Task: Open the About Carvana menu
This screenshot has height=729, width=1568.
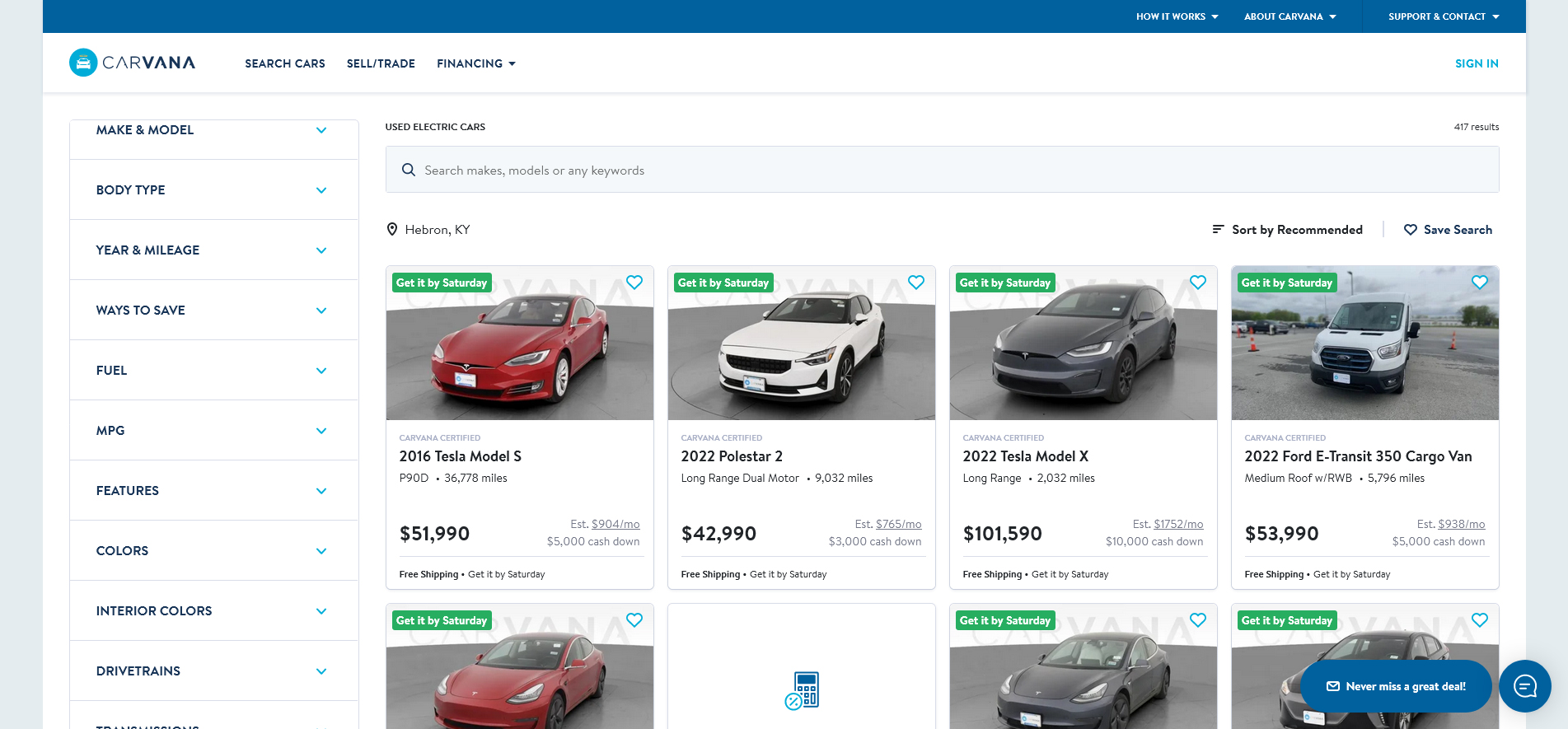Action: 1290,16
